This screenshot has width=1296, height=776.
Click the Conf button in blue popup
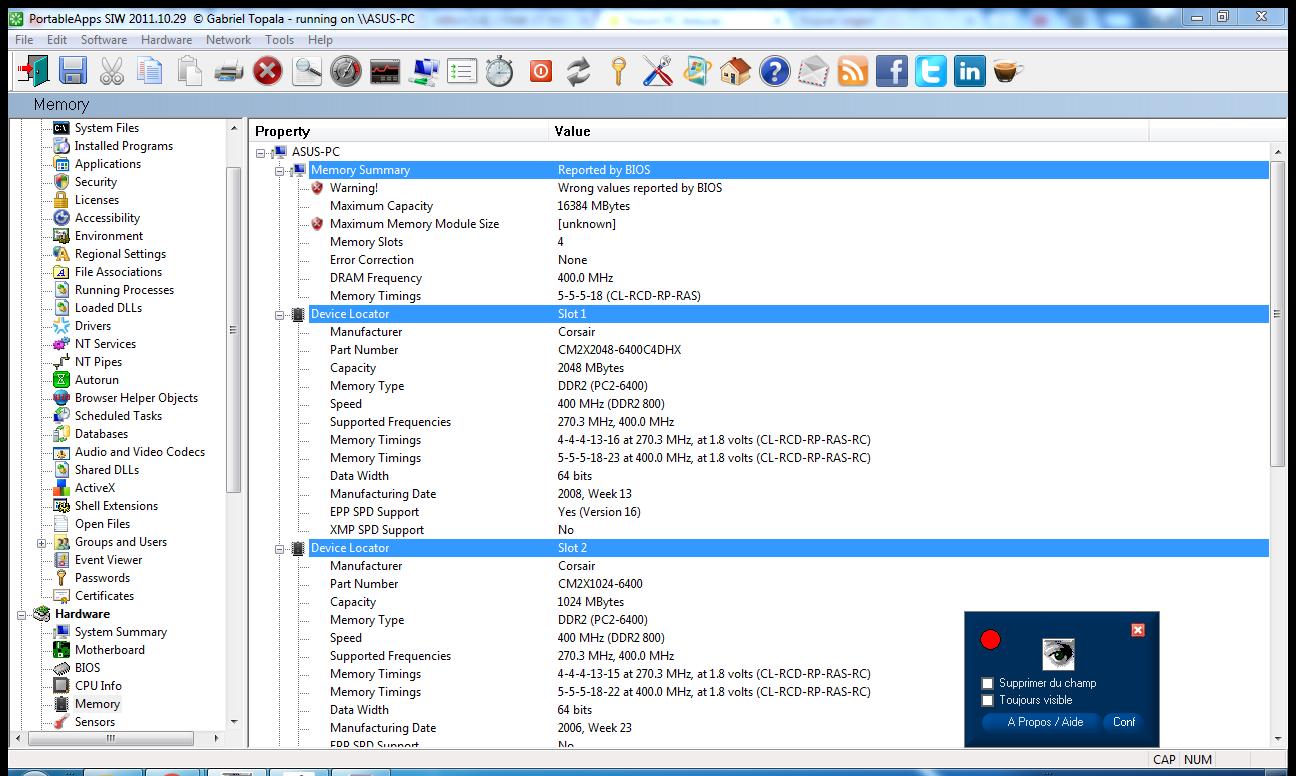[1124, 722]
